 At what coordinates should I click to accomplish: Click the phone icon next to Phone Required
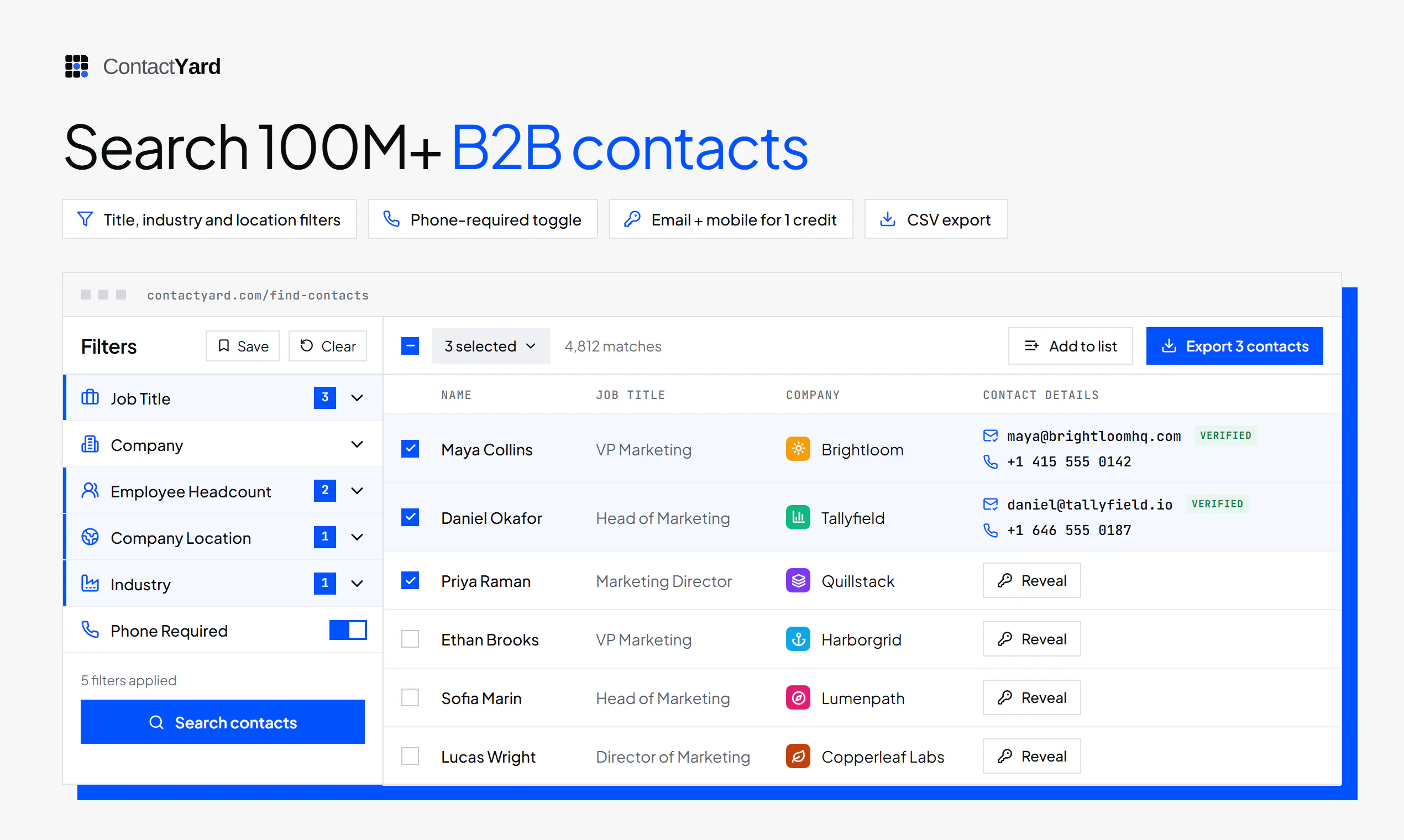(90, 629)
